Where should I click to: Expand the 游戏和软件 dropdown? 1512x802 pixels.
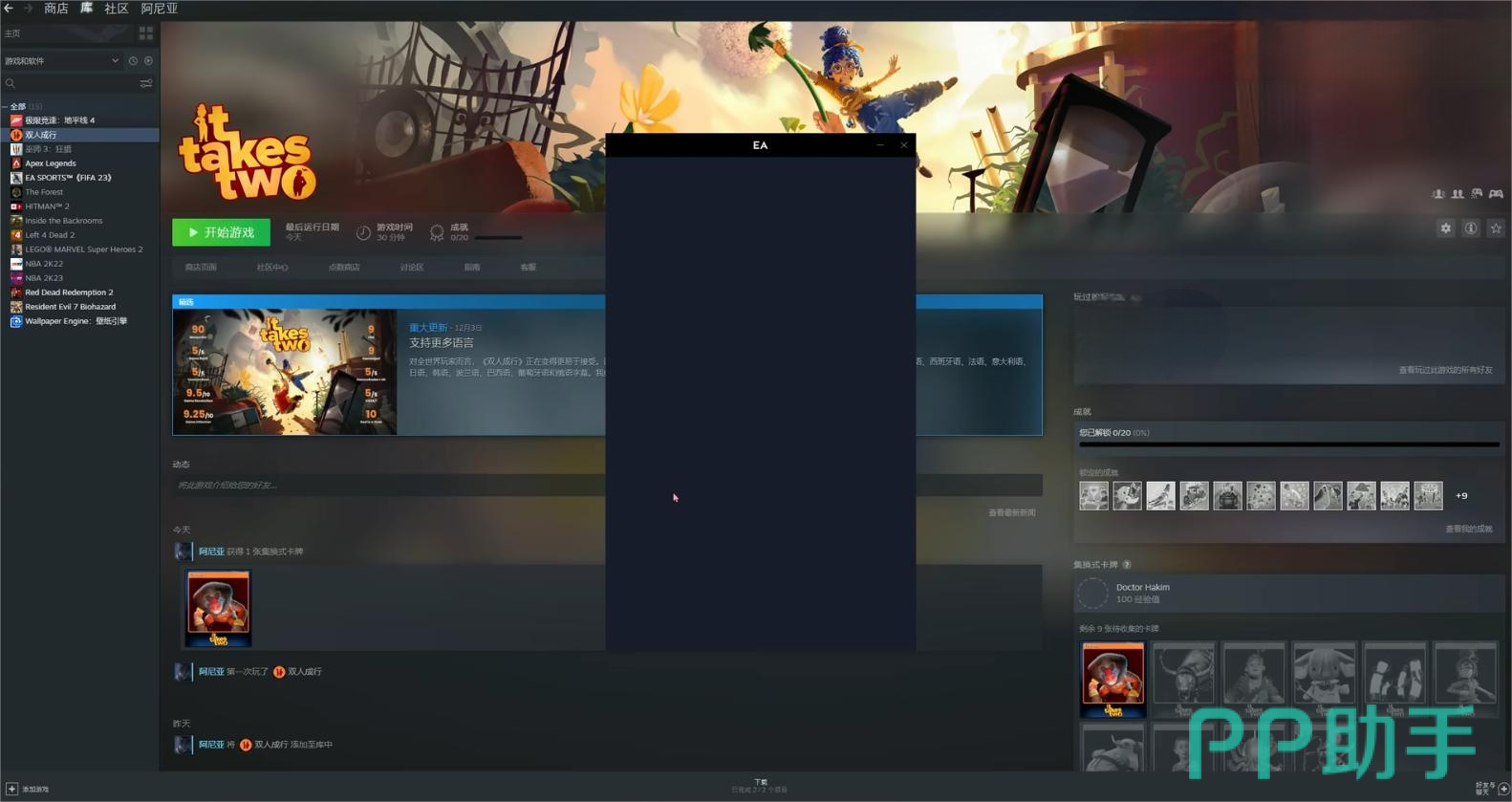point(115,61)
